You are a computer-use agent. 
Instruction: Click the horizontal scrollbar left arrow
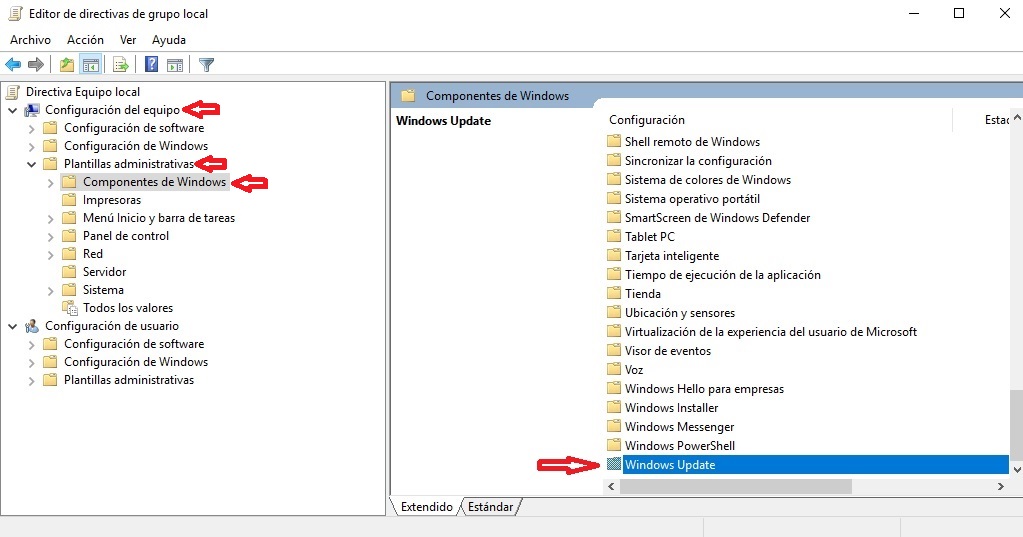point(611,486)
